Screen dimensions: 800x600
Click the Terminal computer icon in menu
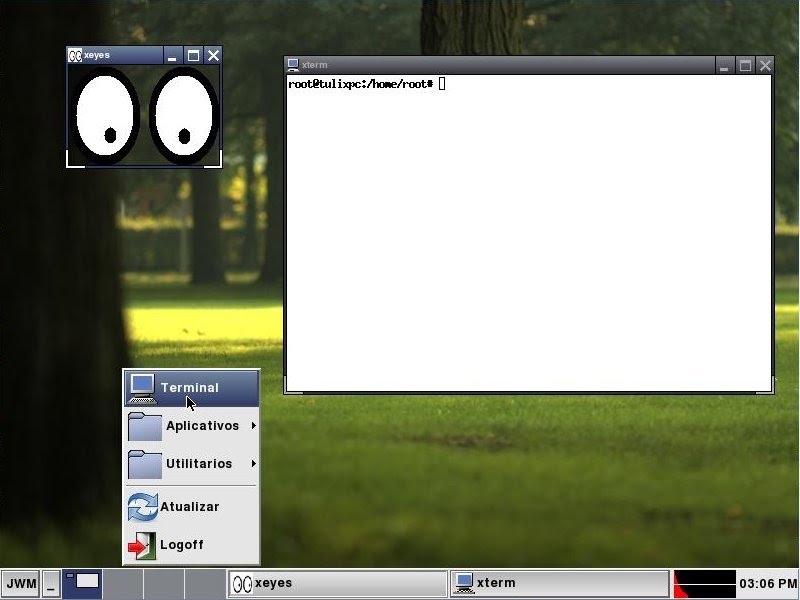[142, 389]
